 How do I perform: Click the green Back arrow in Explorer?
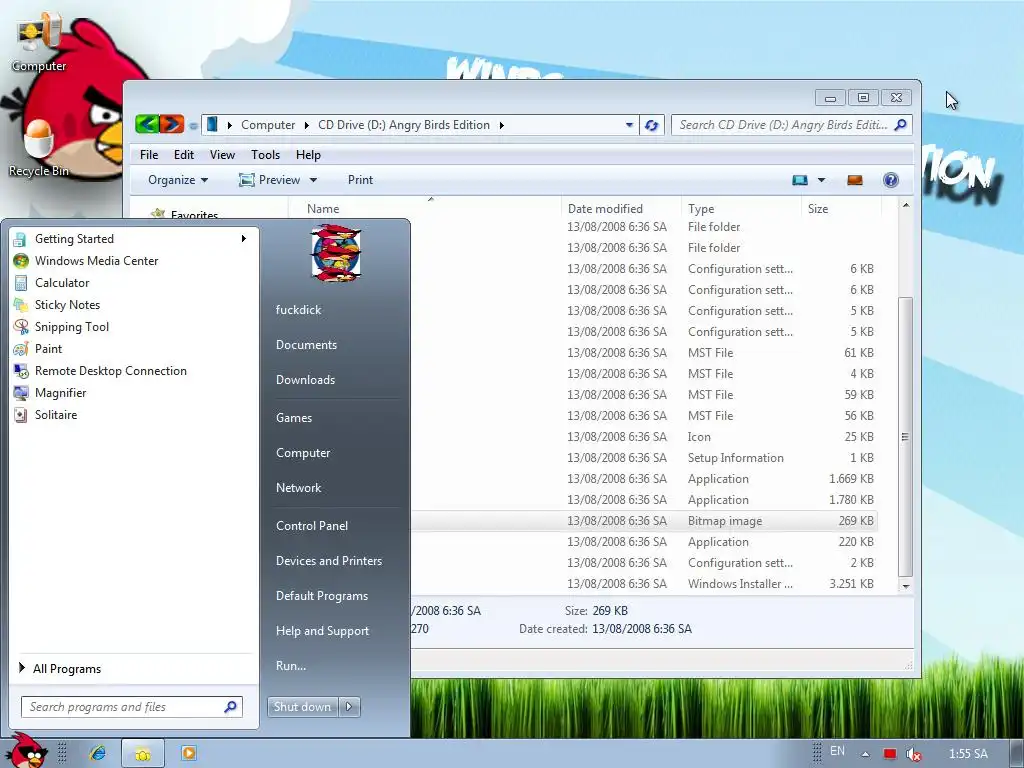point(148,124)
